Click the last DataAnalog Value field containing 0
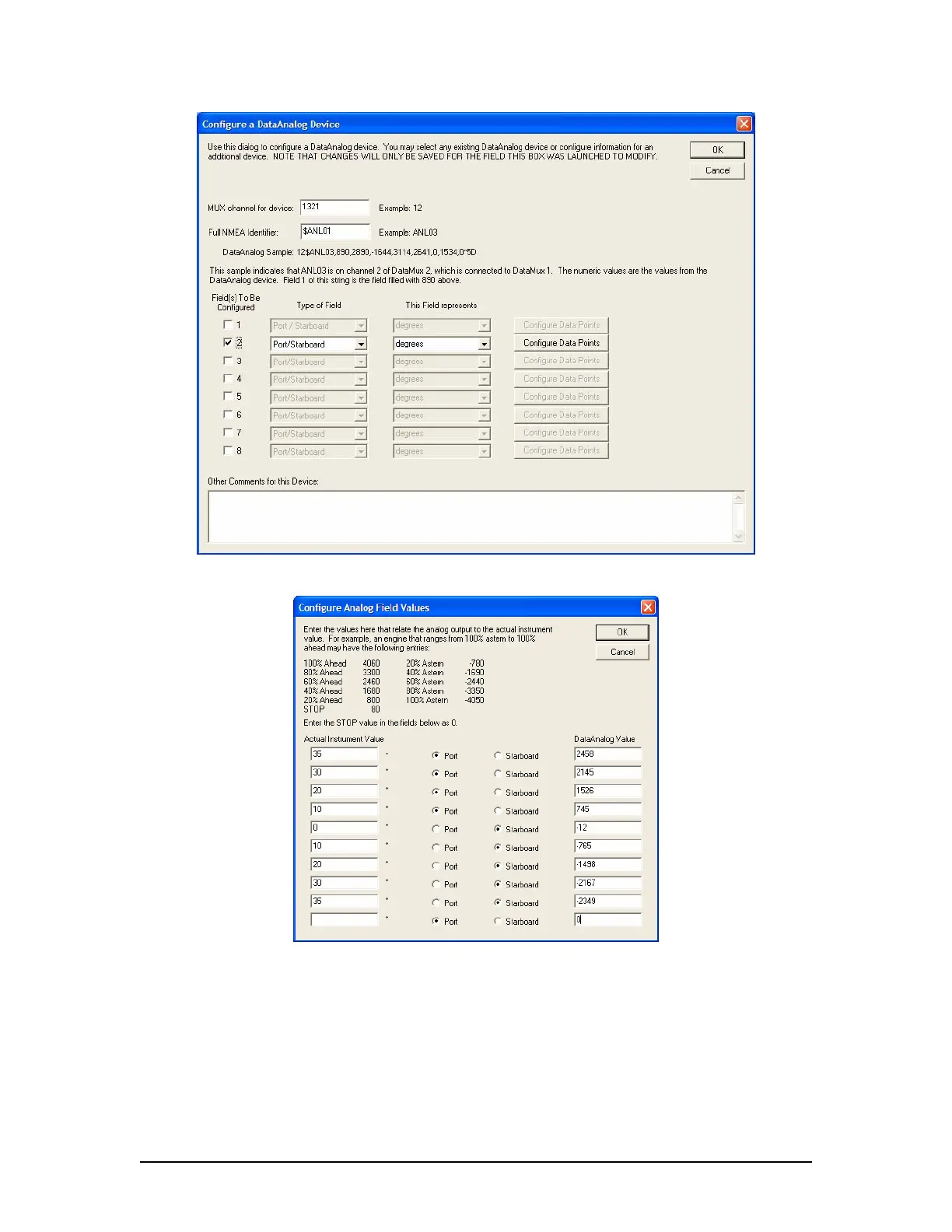Image resolution: width=952 pixels, height=1232 pixels. 607,919
